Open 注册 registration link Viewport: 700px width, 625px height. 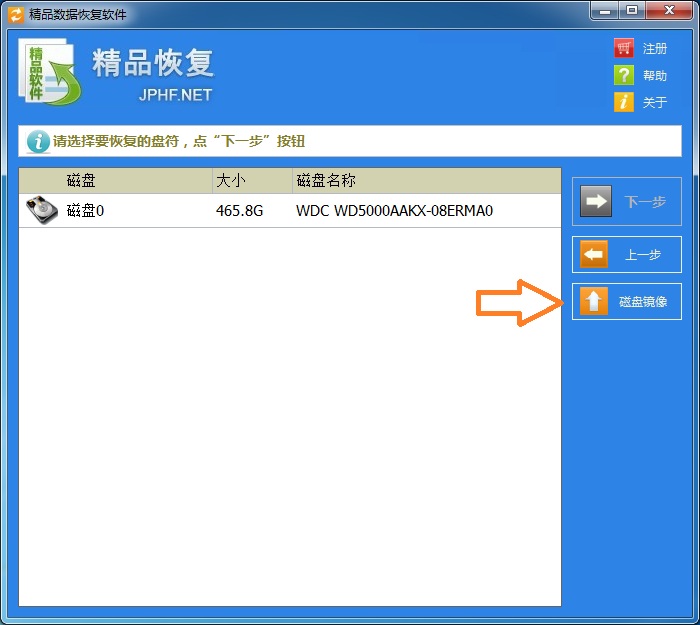[x=655, y=48]
